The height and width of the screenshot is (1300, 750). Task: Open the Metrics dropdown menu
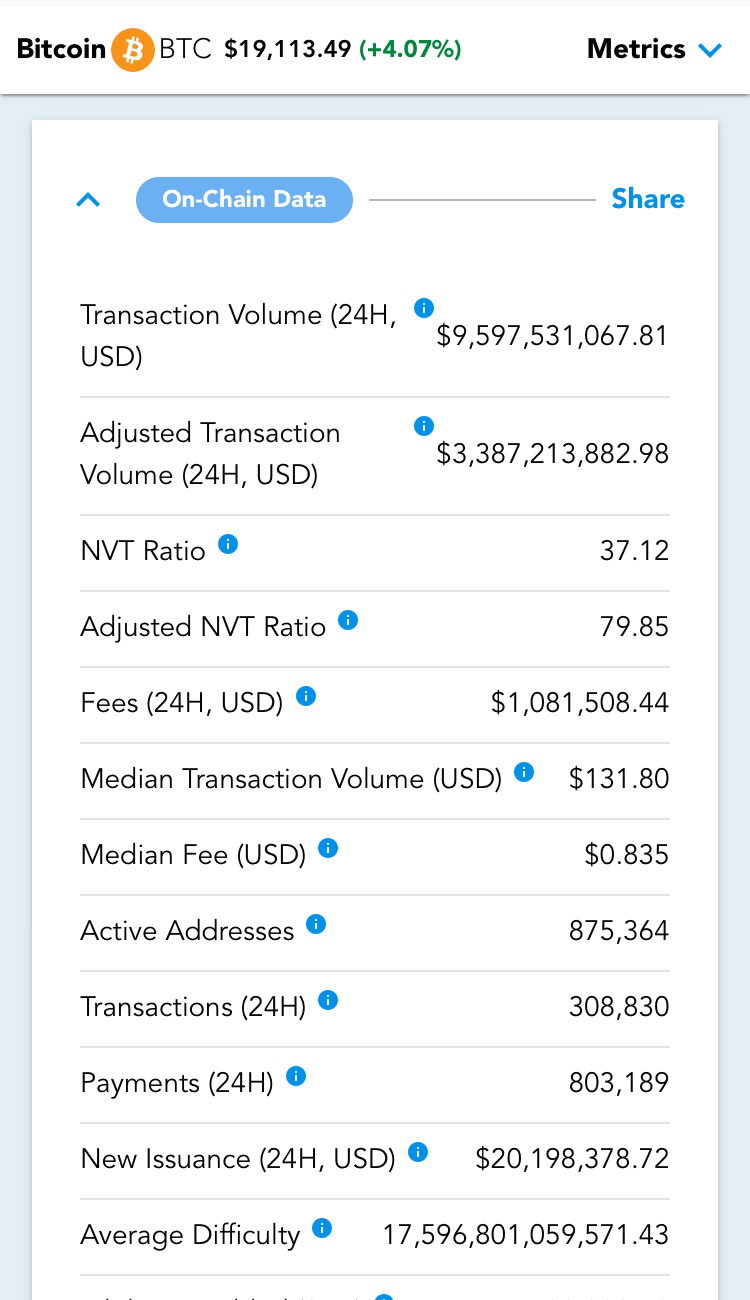655,49
